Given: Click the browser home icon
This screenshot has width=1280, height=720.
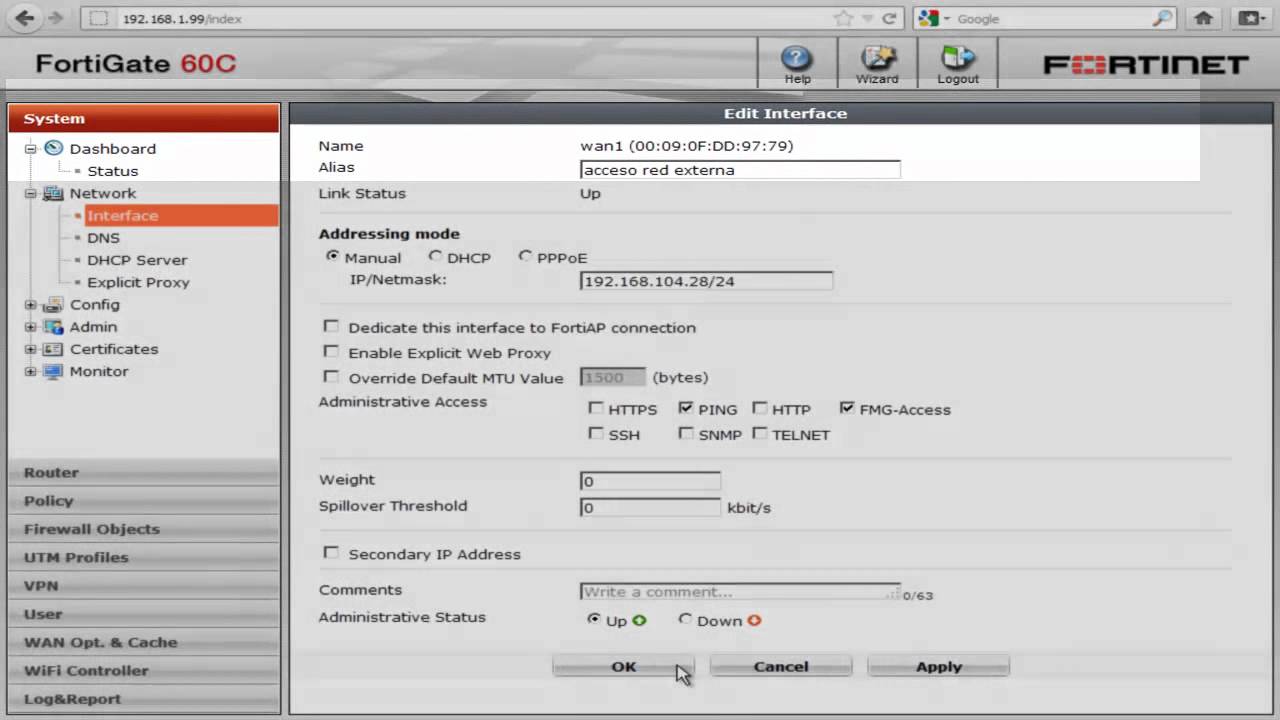Looking at the screenshot, I should click(x=1204, y=18).
